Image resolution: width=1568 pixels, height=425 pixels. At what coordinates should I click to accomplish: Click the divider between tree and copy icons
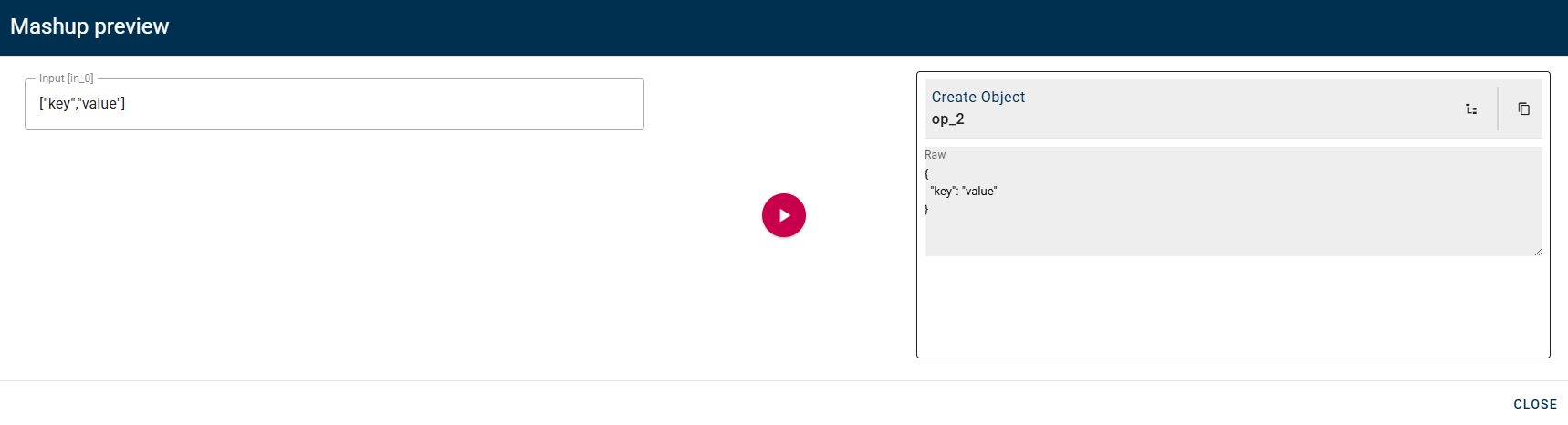(1498, 109)
